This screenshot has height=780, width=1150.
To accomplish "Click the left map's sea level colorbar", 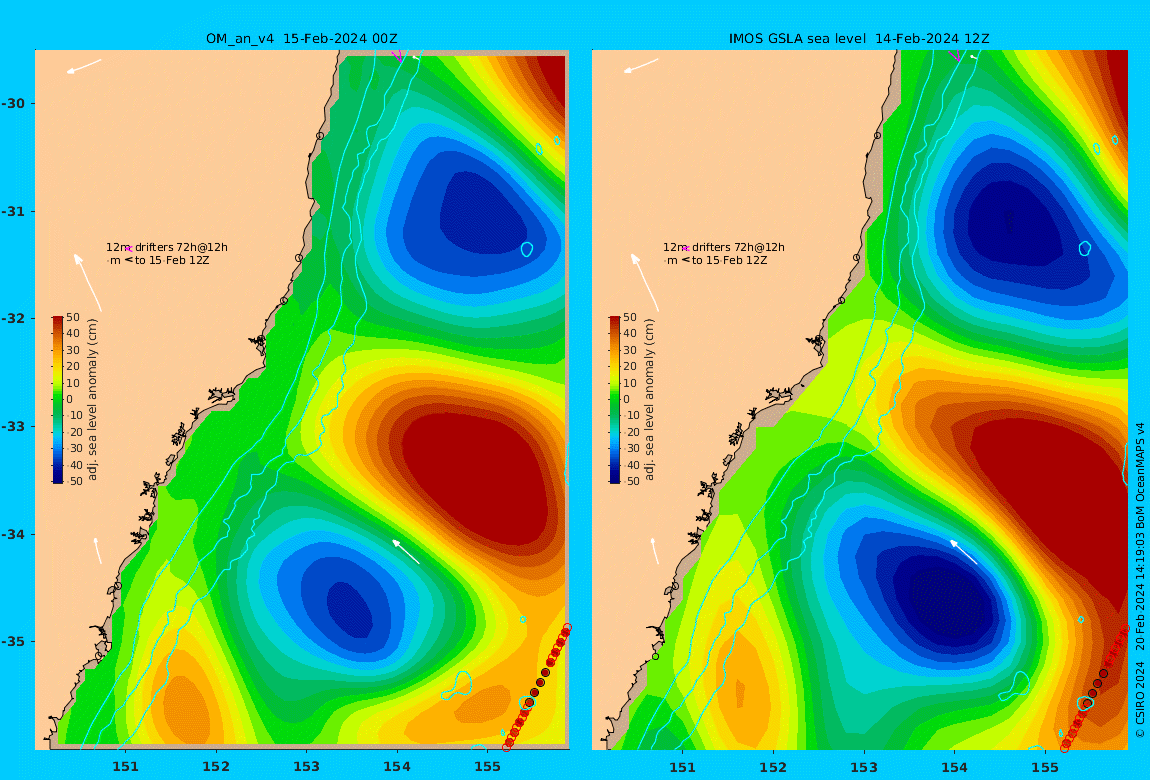I will [x=58, y=400].
